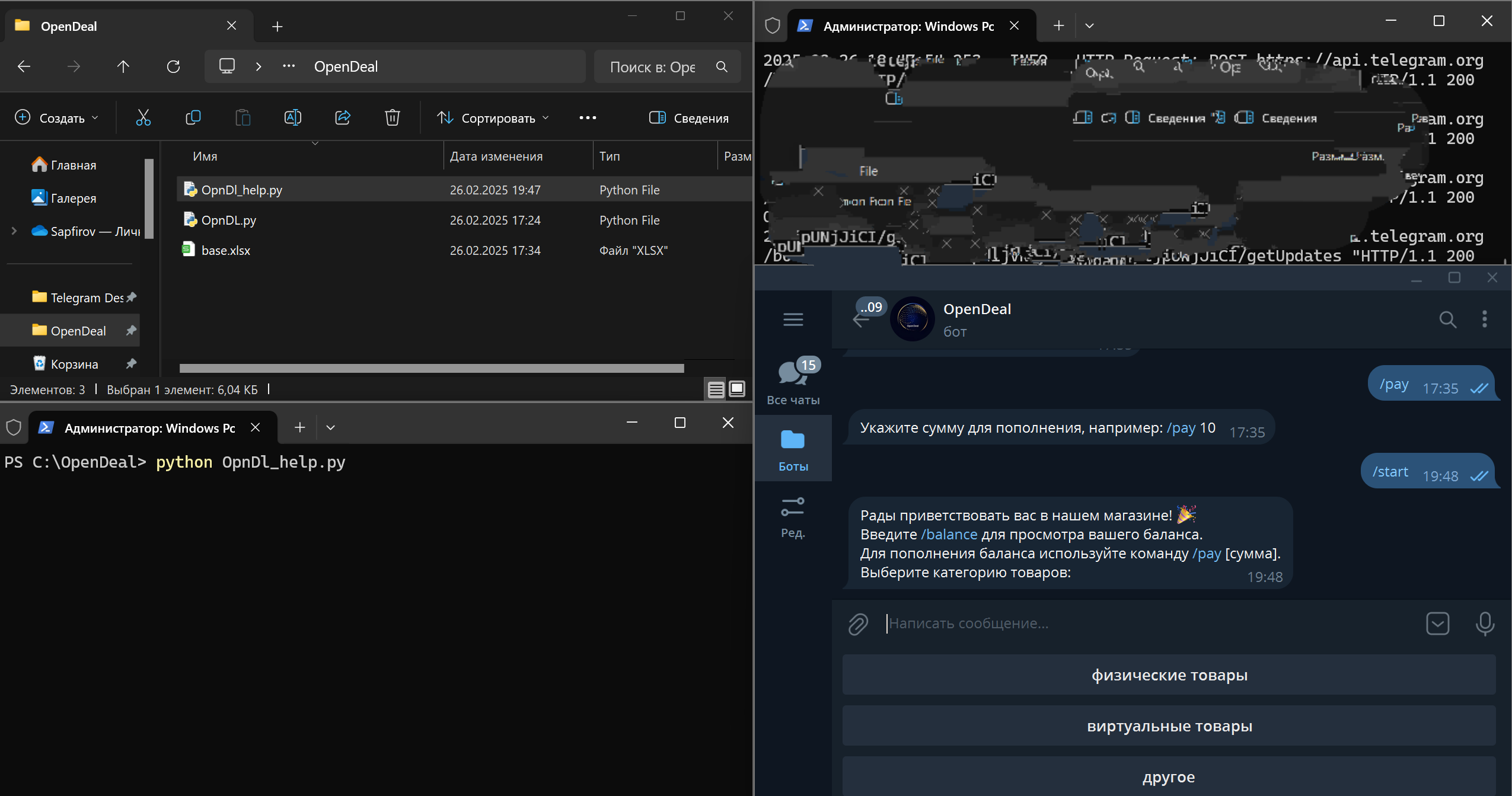
Task: Click the физические товары bot button
Action: tap(1169, 674)
